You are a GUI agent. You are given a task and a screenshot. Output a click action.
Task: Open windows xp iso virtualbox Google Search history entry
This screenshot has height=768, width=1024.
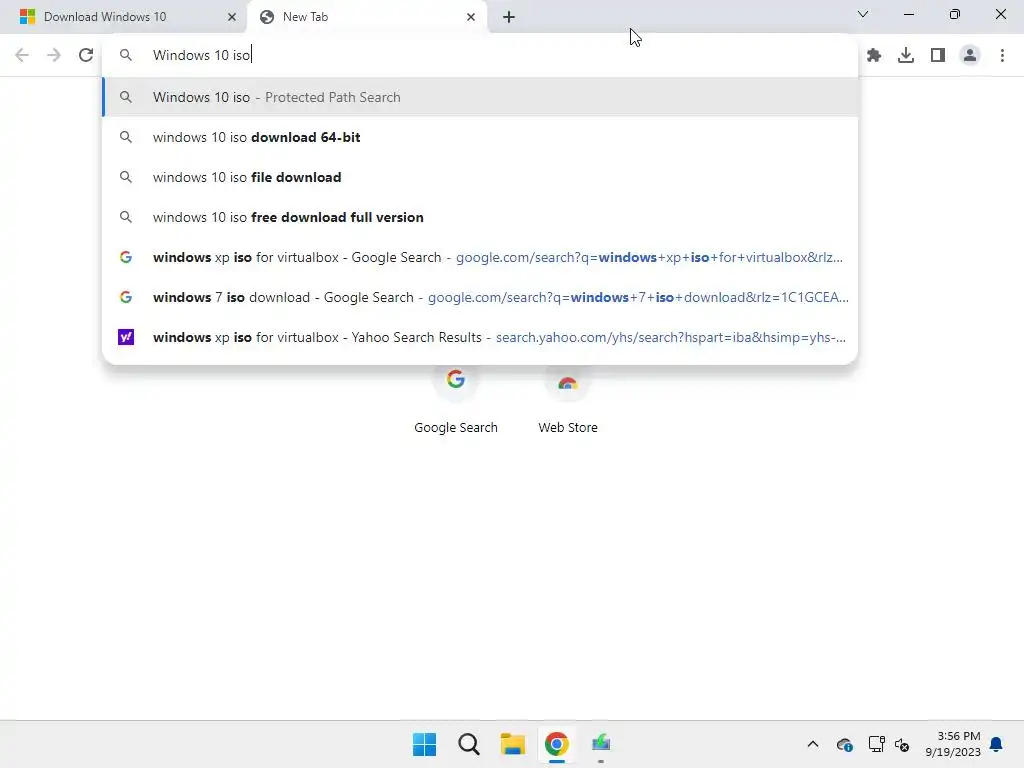[480, 257]
